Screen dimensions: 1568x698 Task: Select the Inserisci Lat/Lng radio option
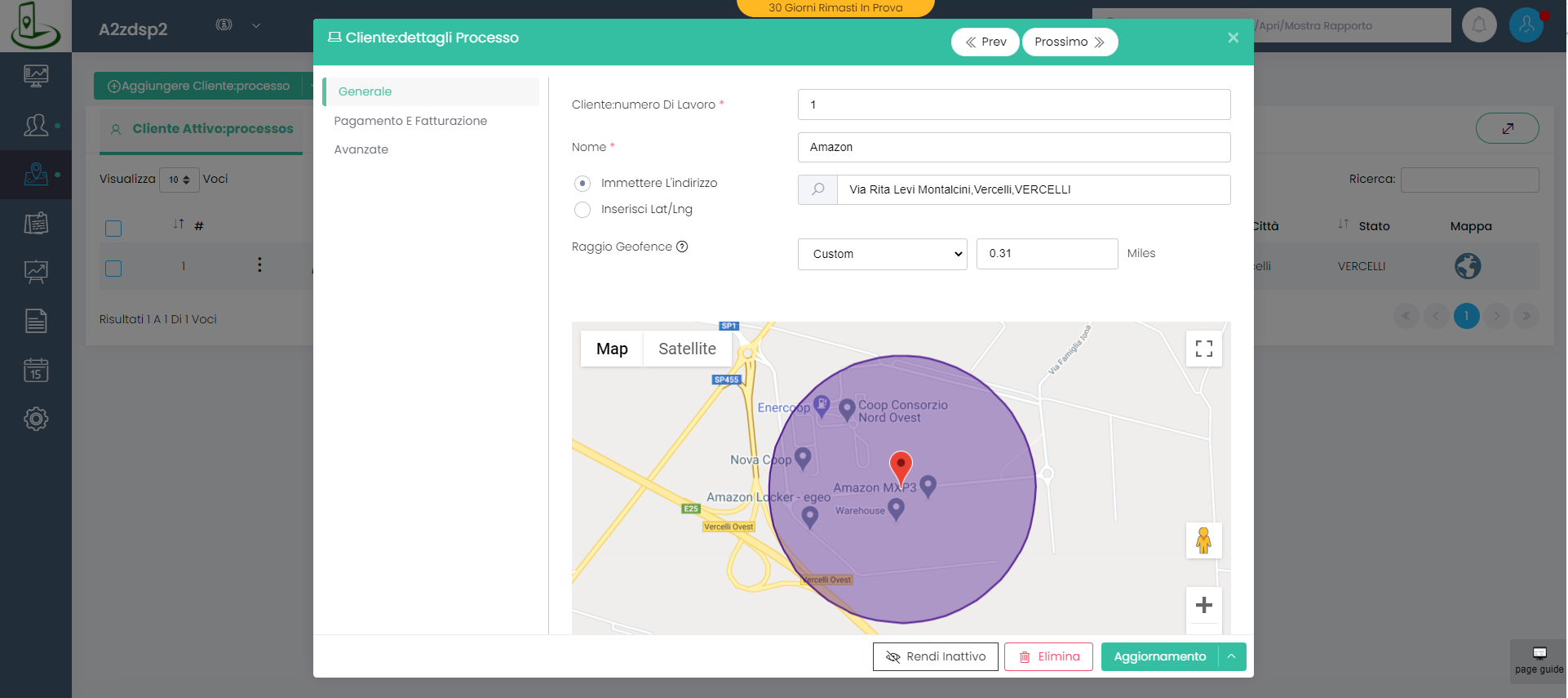coord(582,210)
